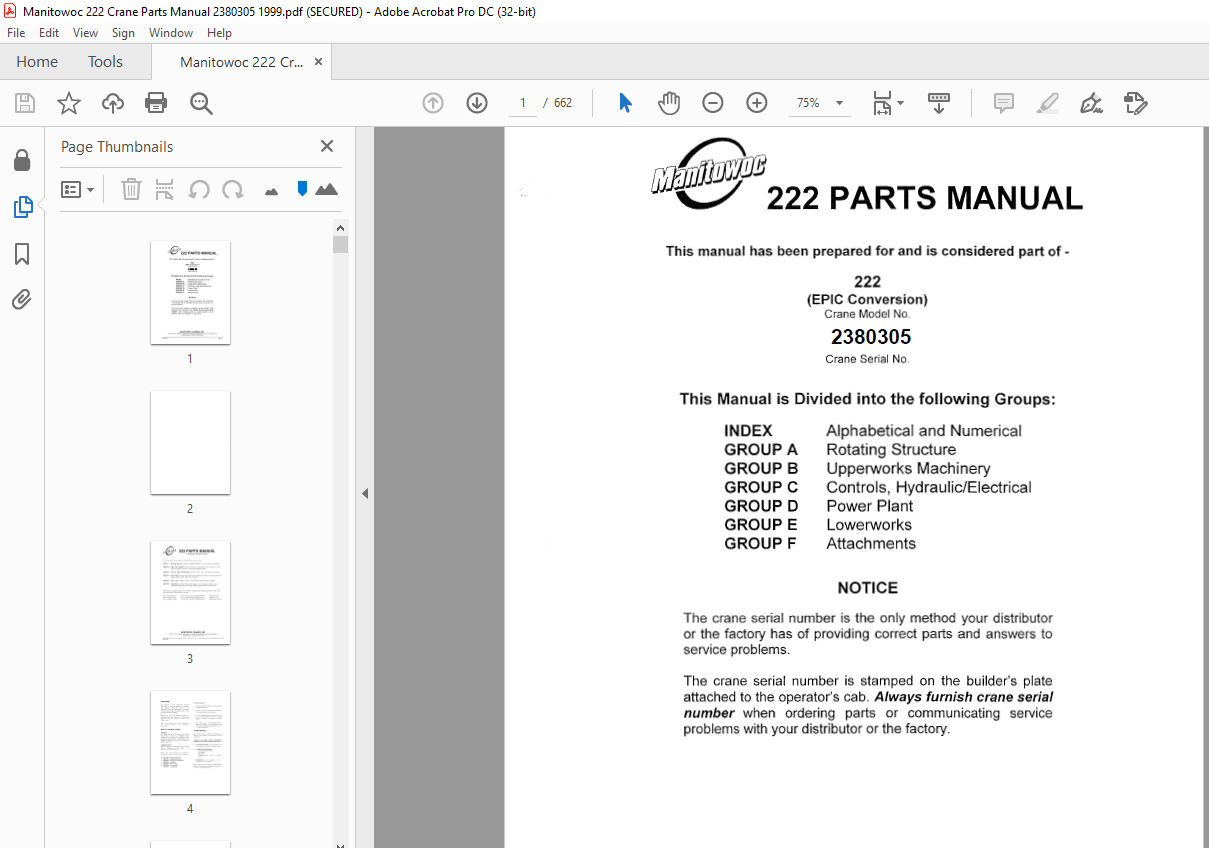Open the Find text magnifier tool

click(201, 103)
